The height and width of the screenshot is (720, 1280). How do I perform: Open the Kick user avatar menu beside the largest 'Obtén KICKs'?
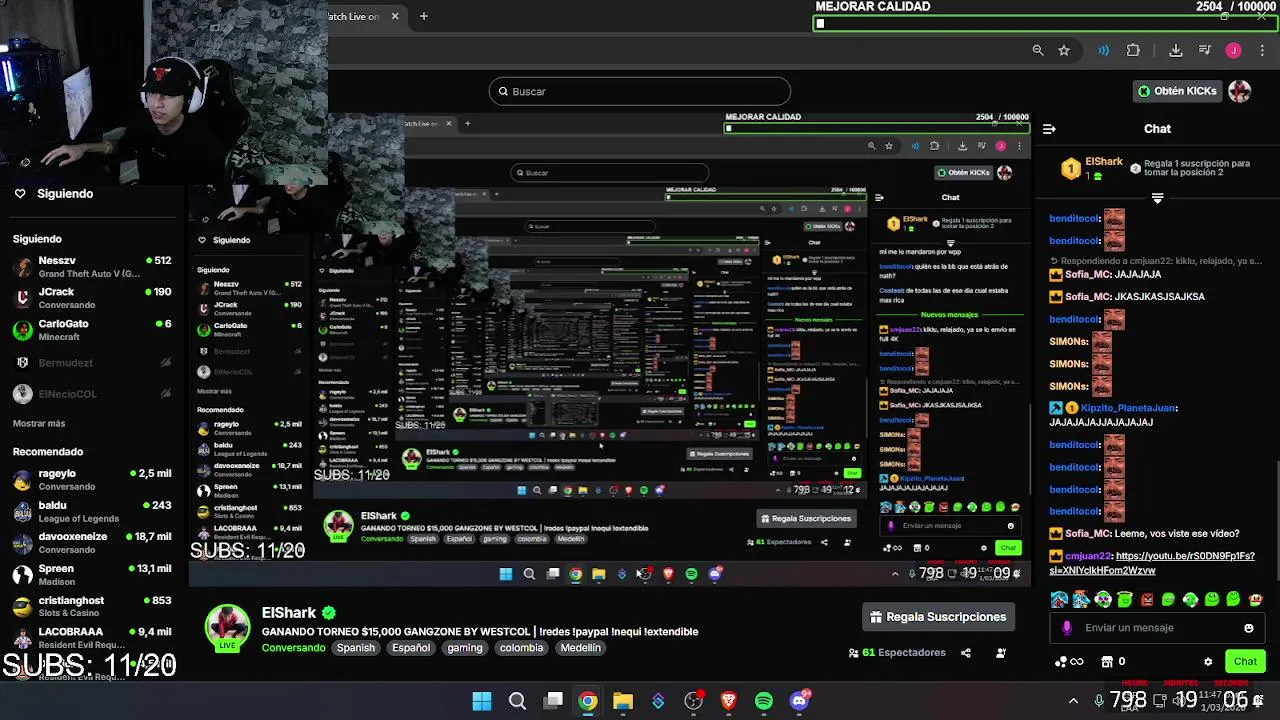tap(1240, 91)
